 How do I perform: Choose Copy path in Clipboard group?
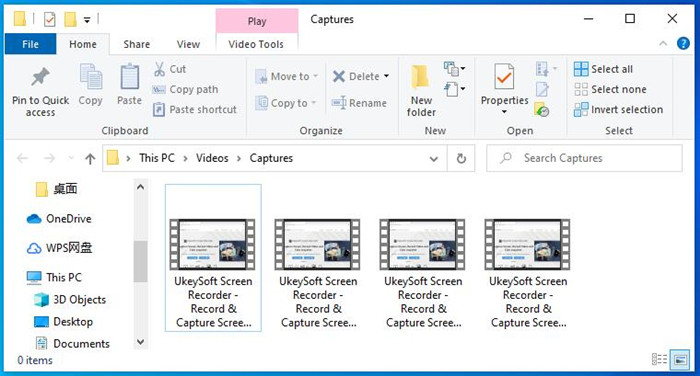click(185, 89)
